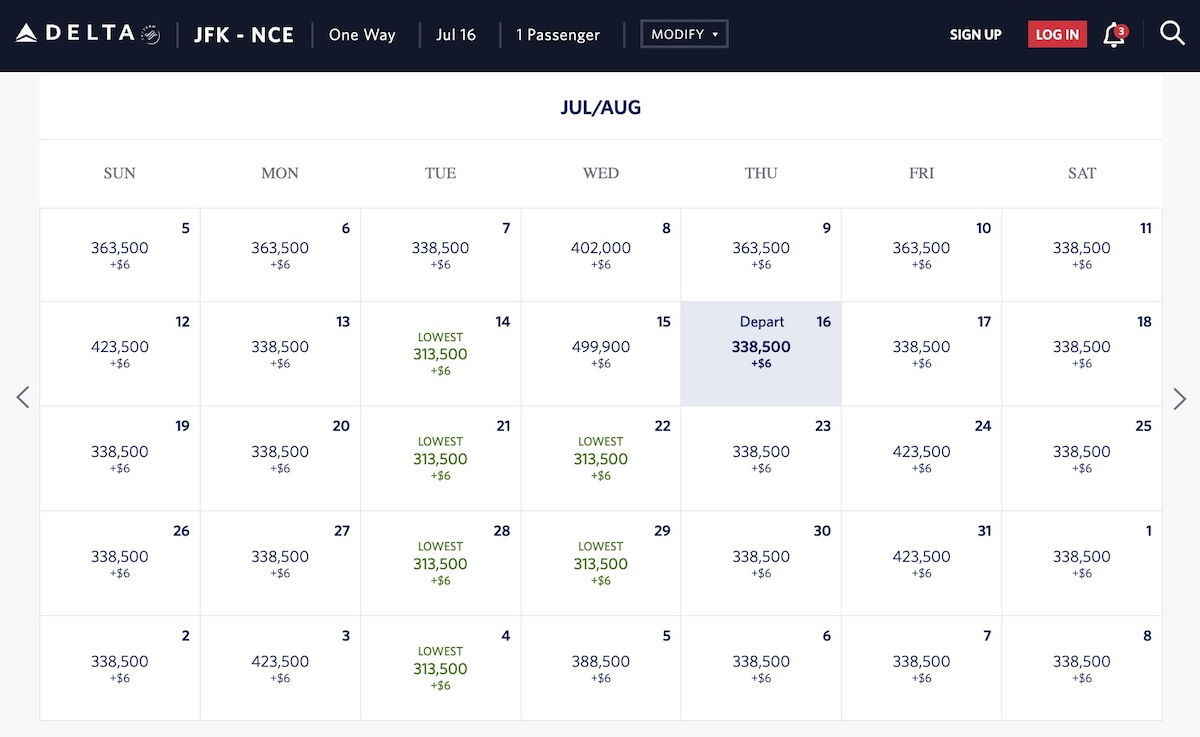This screenshot has height=737, width=1200.
Task: Open the search magnifier icon
Action: pyautogui.click(x=1172, y=34)
